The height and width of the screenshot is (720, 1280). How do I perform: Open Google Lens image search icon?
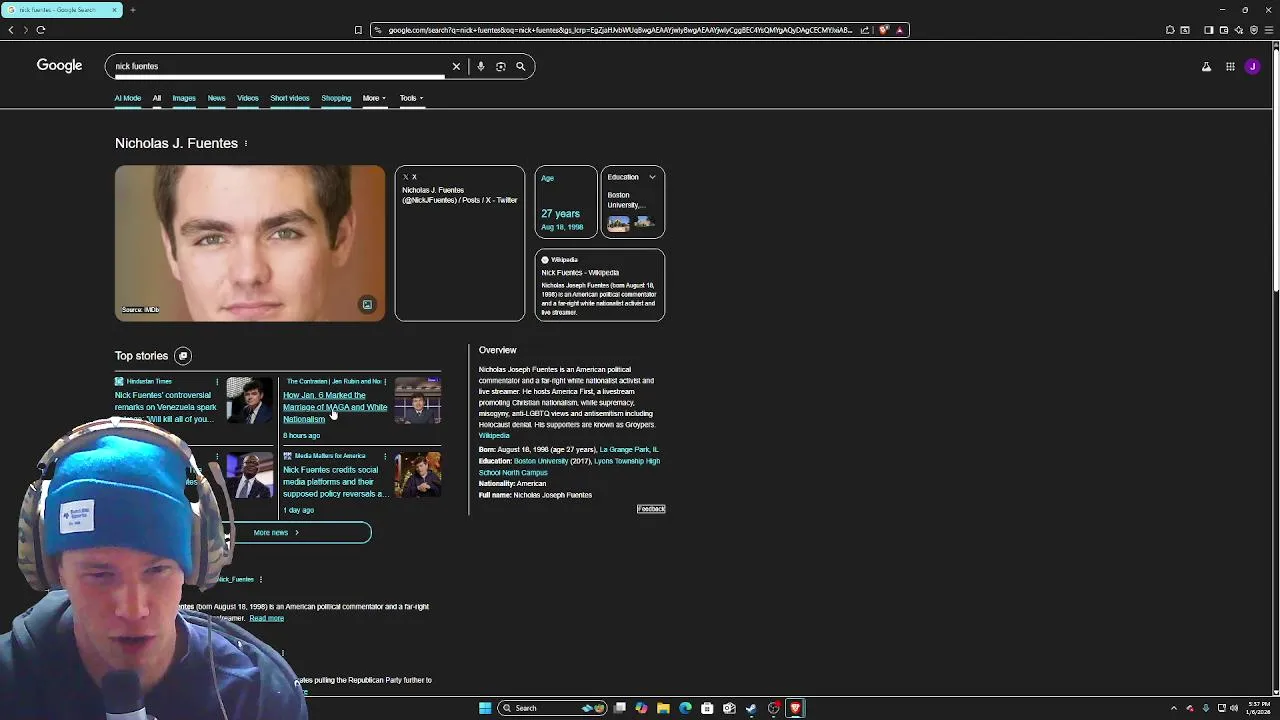(500, 66)
